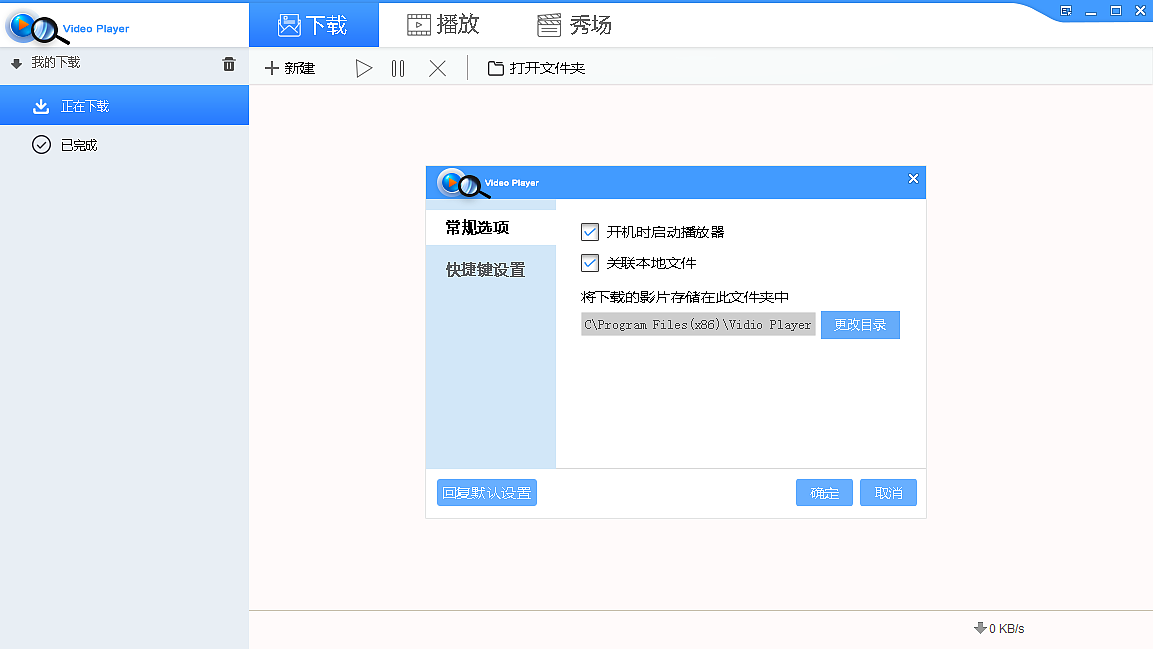The width and height of the screenshot is (1153, 649).
Task: Pause downloads using the pause icon
Action: (397, 68)
